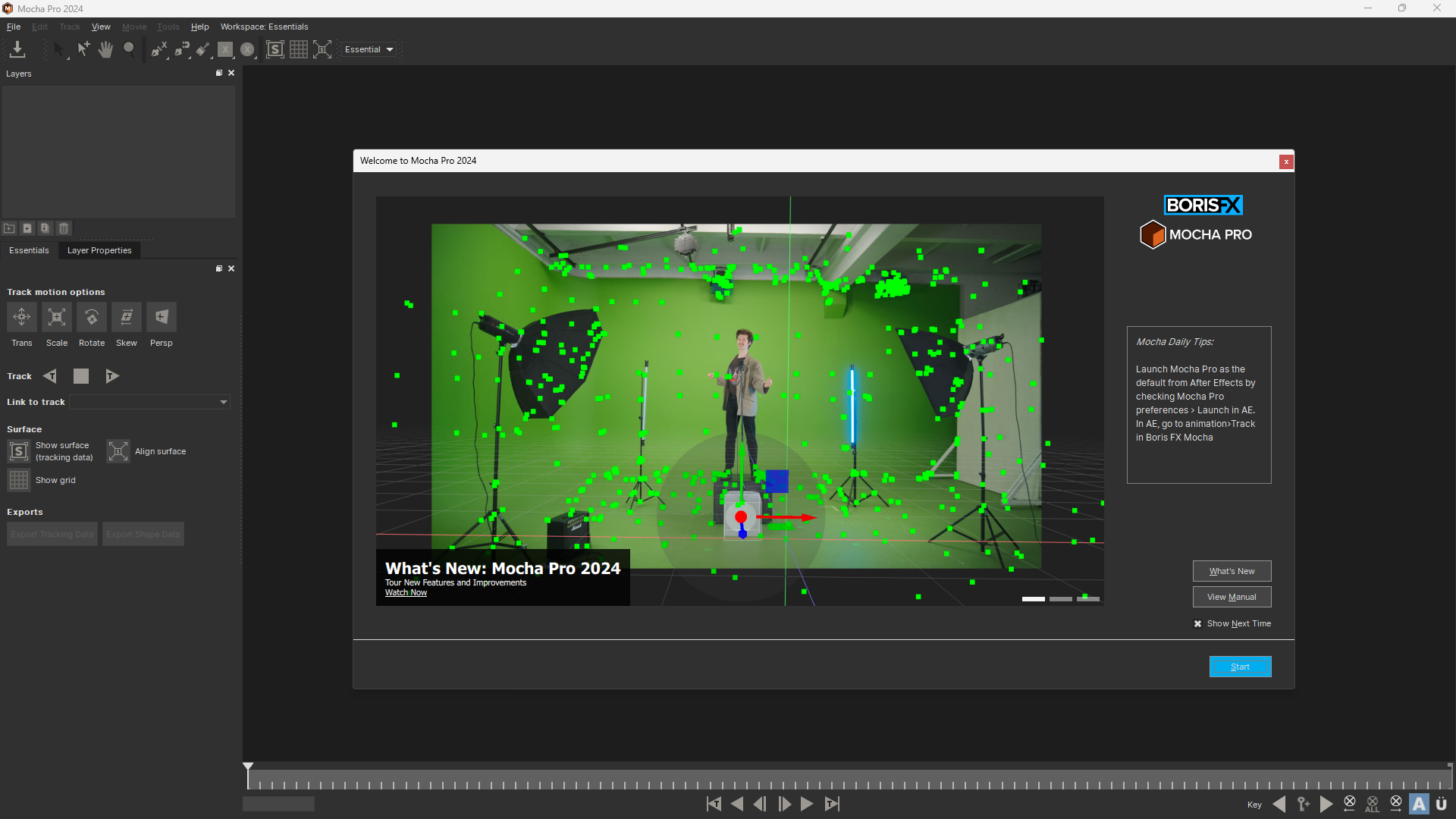Click the Track backwards button
1456x819 pixels.
point(50,376)
